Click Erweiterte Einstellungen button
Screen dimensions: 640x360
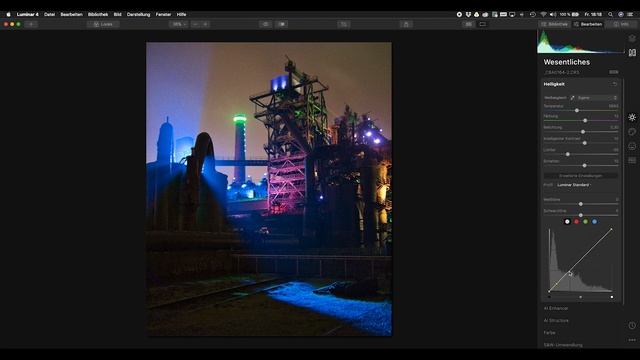click(x=580, y=176)
